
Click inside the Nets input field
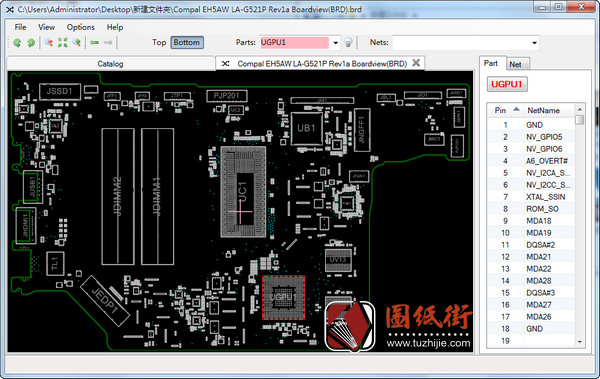coord(461,43)
